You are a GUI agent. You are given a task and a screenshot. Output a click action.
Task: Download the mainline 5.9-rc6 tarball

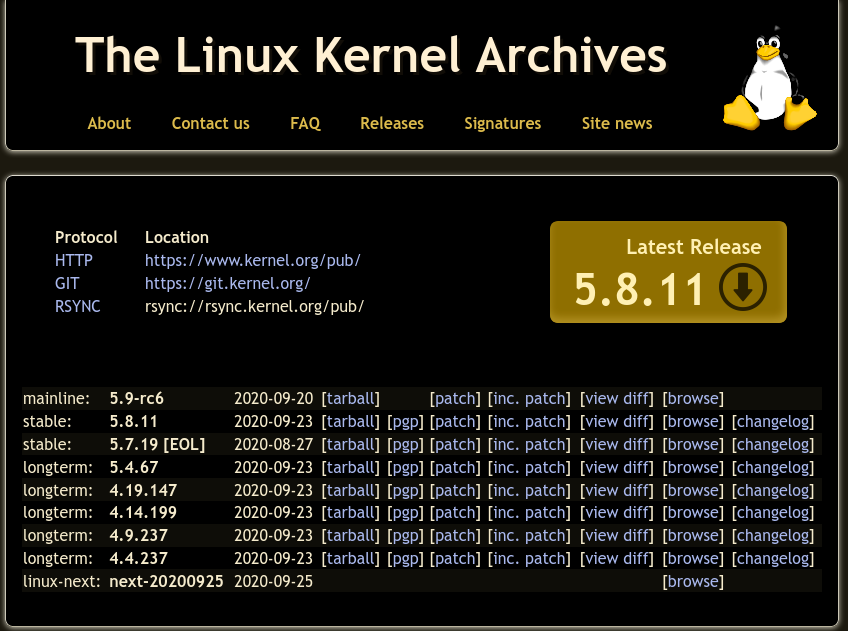[x=350, y=398]
